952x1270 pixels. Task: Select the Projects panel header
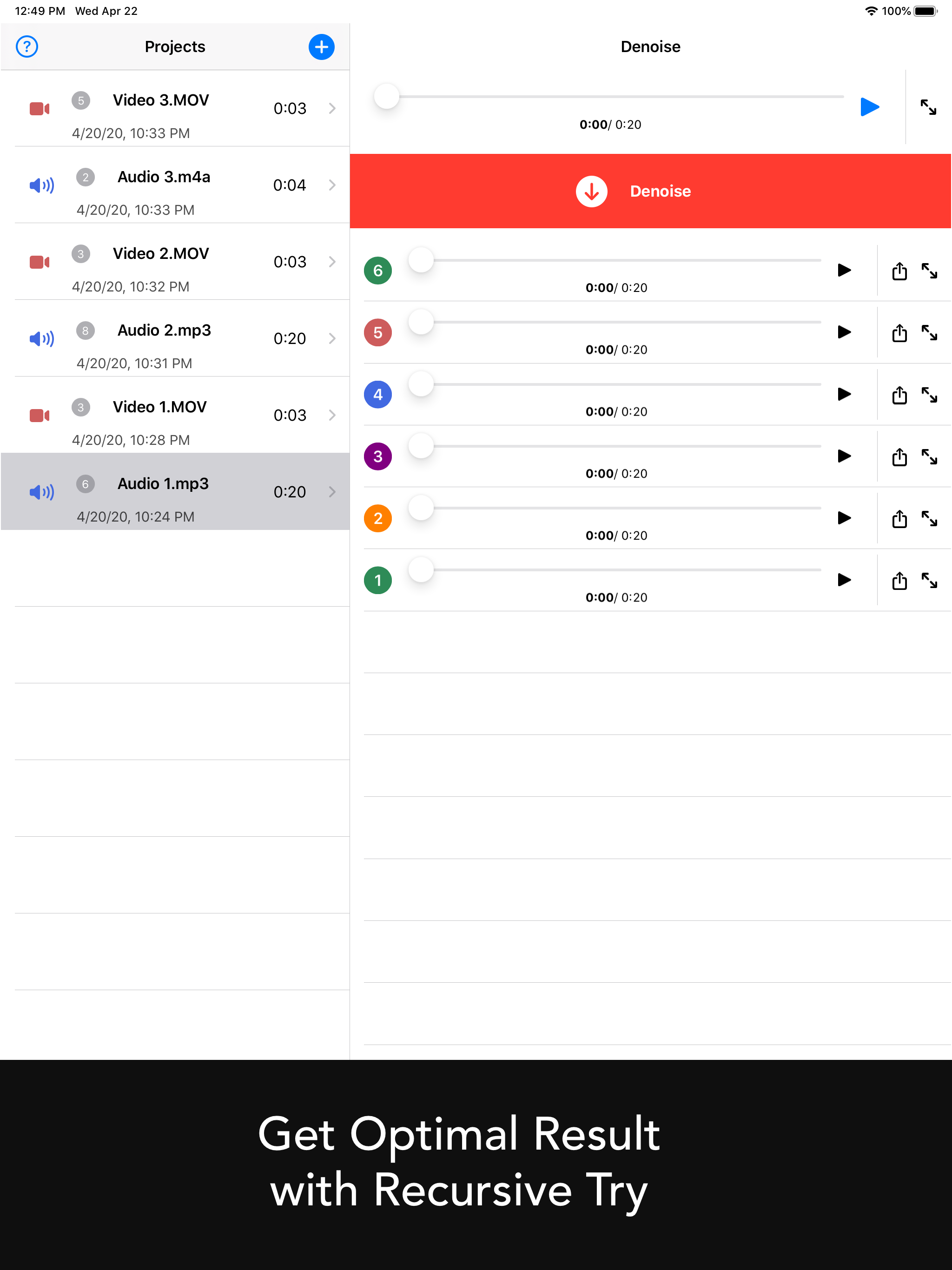pos(175,46)
